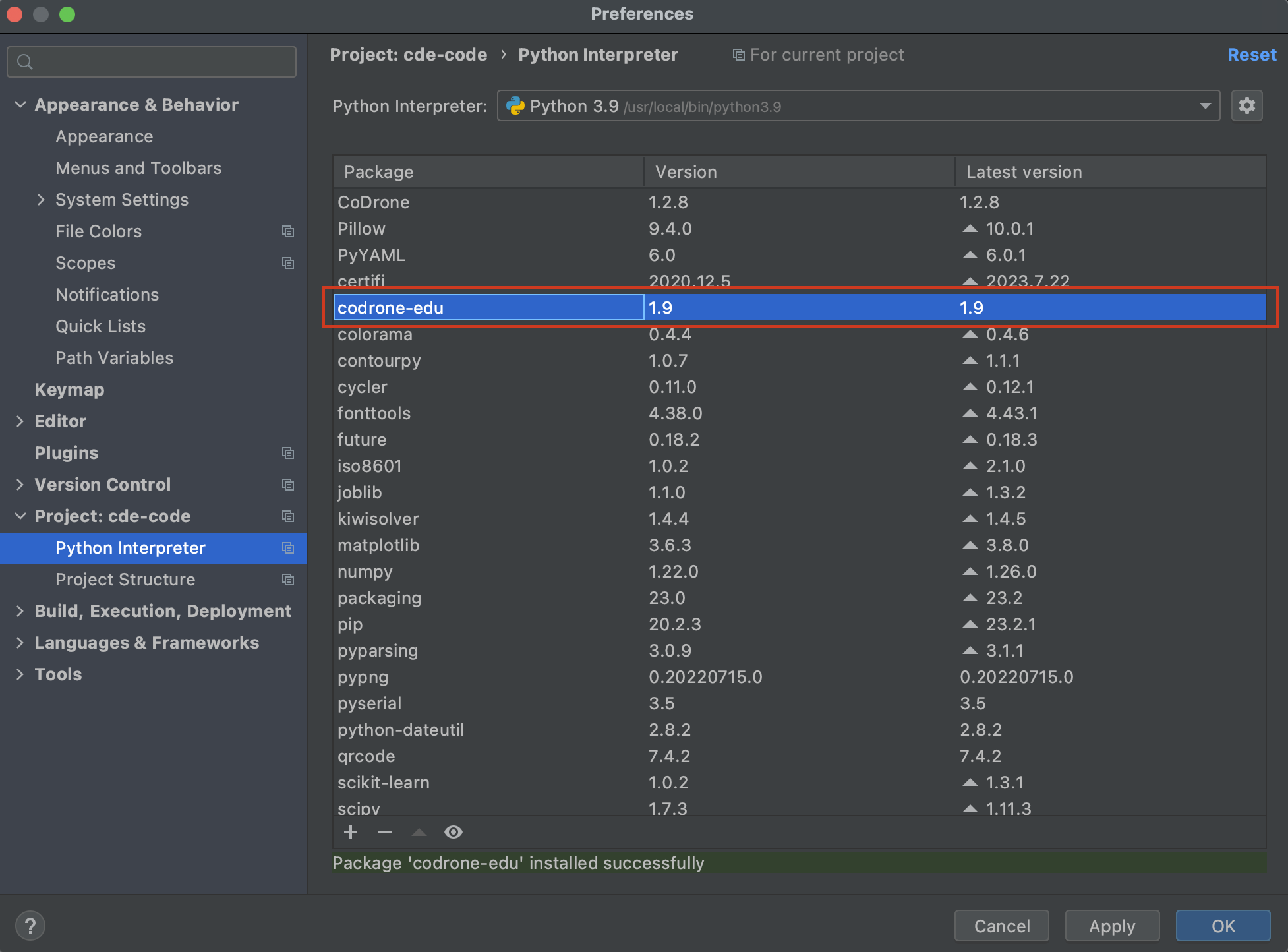The height and width of the screenshot is (952, 1288).
Task: Toggle the show early releases eye icon
Action: pos(454,832)
